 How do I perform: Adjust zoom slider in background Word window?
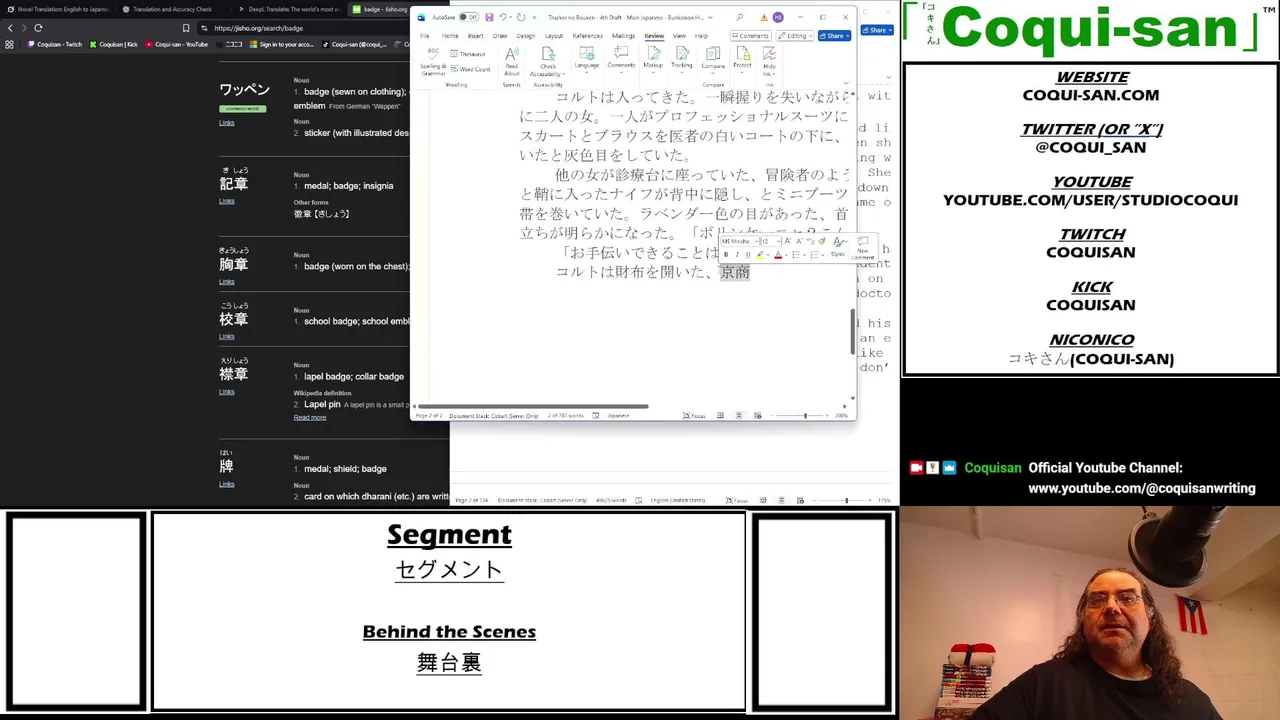pyautogui.click(x=846, y=500)
